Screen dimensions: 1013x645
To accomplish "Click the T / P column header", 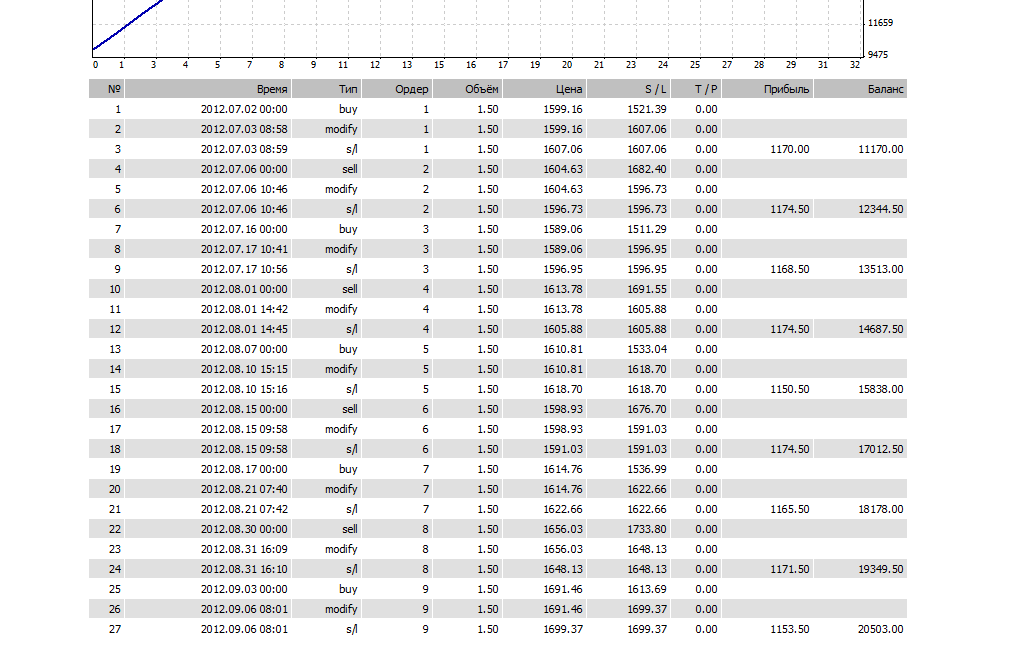I will [x=696, y=89].
